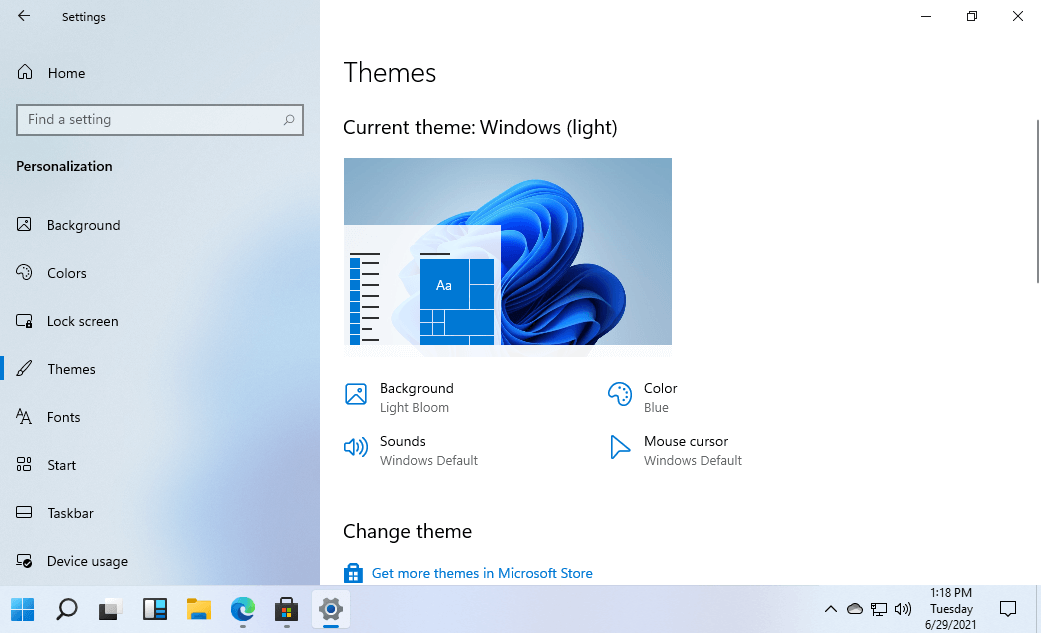Image resolution: width=1041 pixels, height=633 pixels.
Task: Select Themes in the sidebar
Action: pos(56,369)
